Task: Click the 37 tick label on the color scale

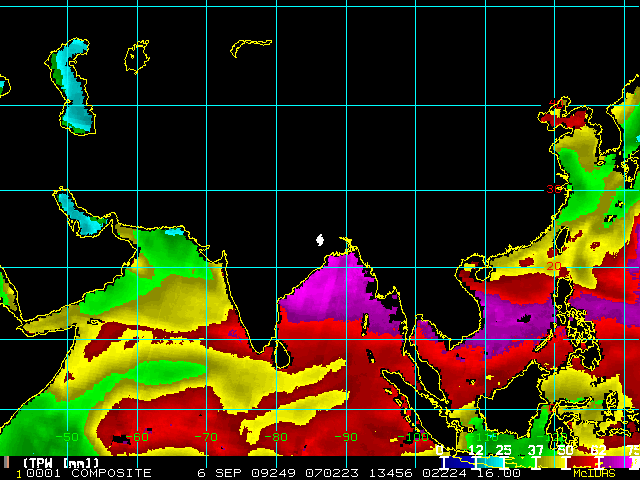Action: coord(536,450)
